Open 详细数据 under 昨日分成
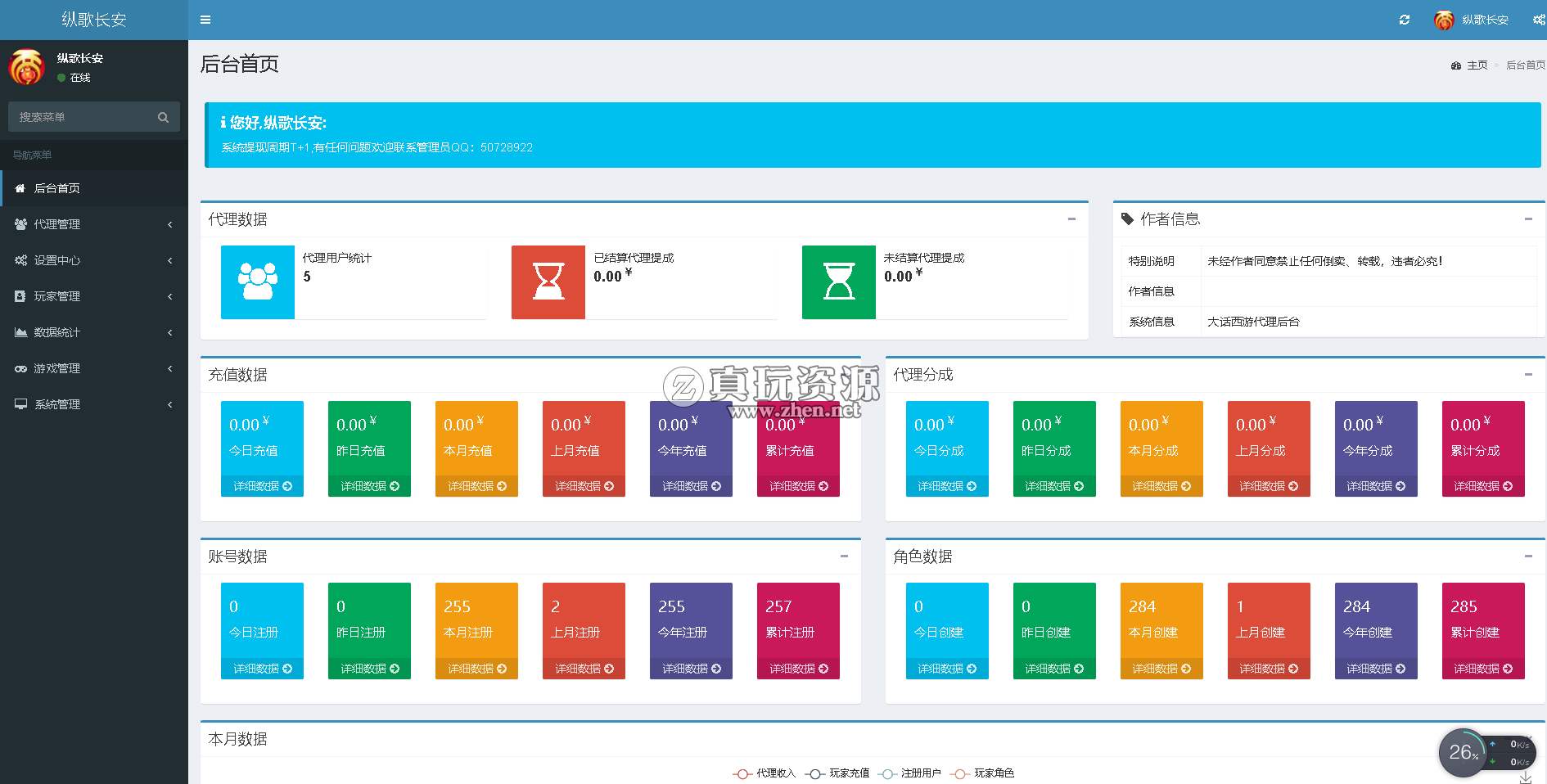The width and height of the screenshot is (1547, 784). click(1054, 486)
